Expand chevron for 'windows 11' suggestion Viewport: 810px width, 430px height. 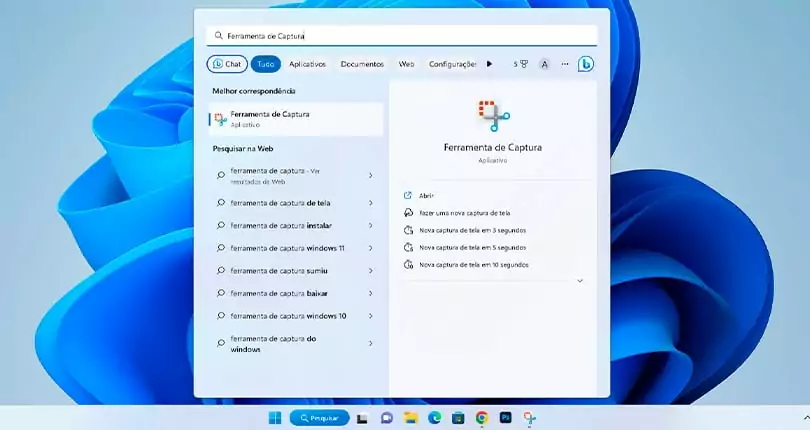pos(370,248)
